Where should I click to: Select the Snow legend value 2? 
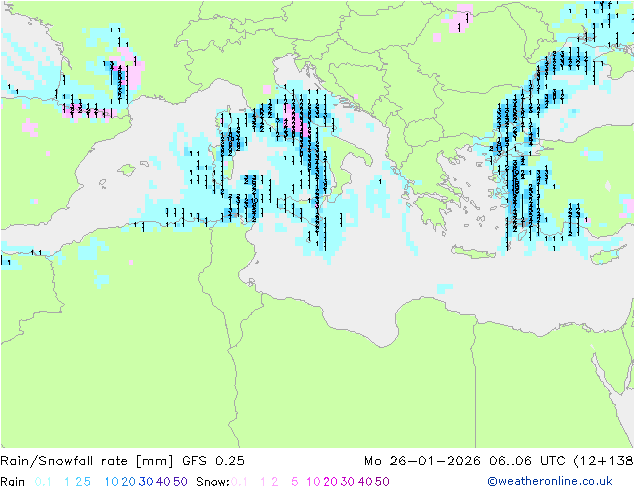(275, 482)
